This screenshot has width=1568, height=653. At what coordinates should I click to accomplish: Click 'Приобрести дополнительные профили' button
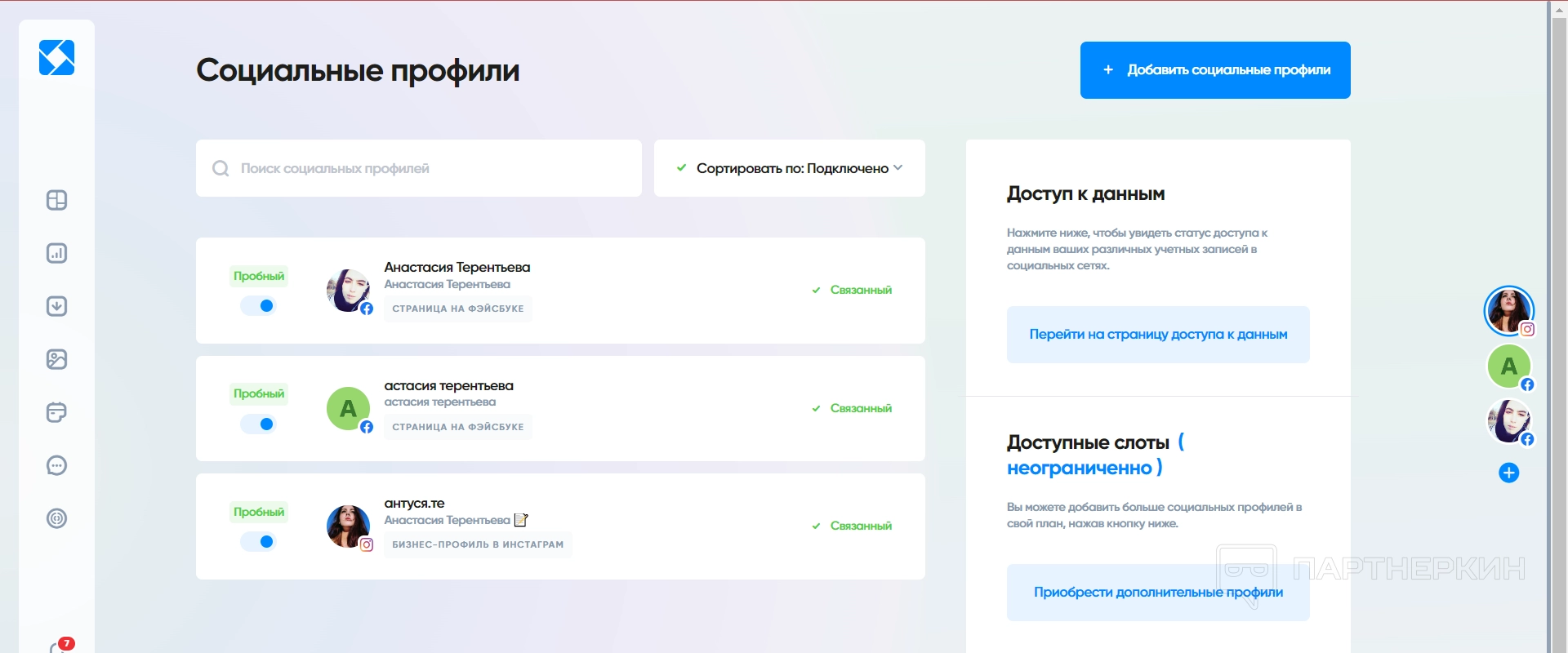pos(1158,593)
